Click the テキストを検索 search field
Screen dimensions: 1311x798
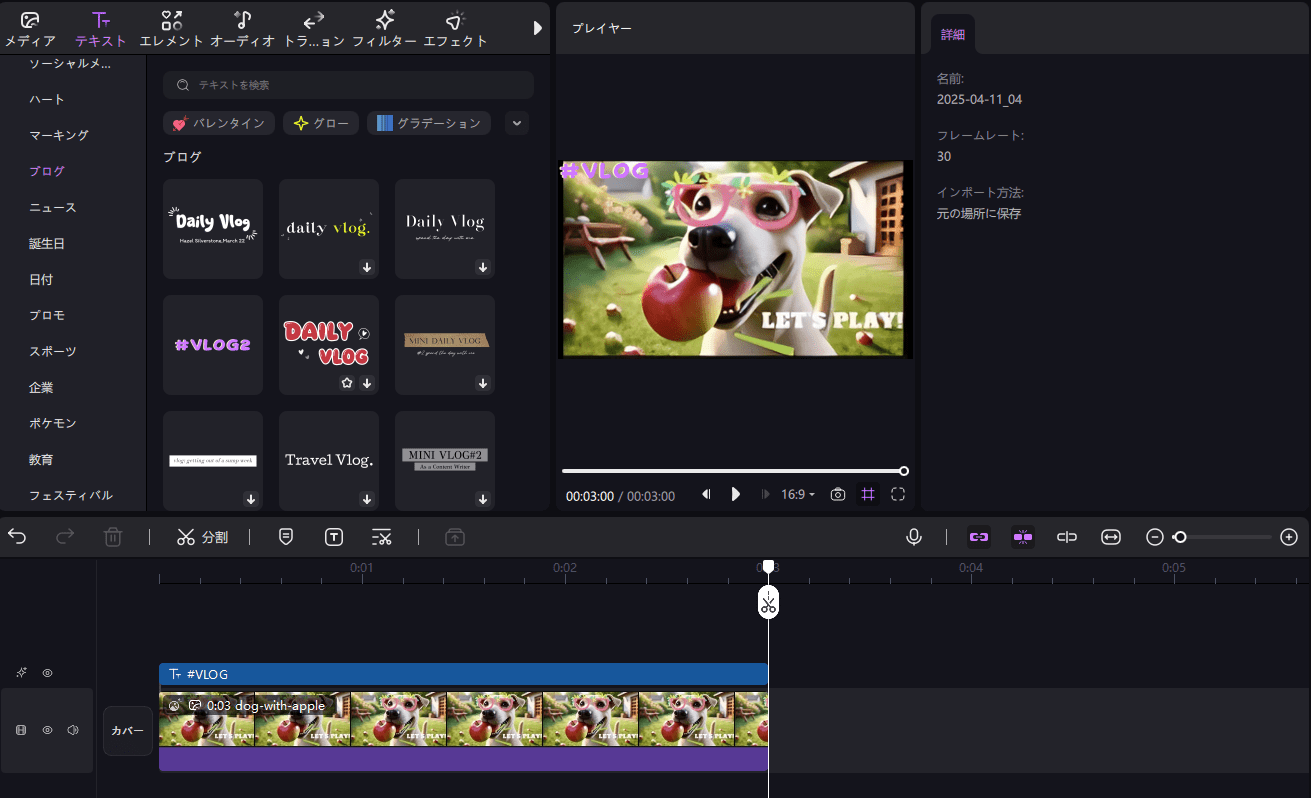click(x=349, y=85)
